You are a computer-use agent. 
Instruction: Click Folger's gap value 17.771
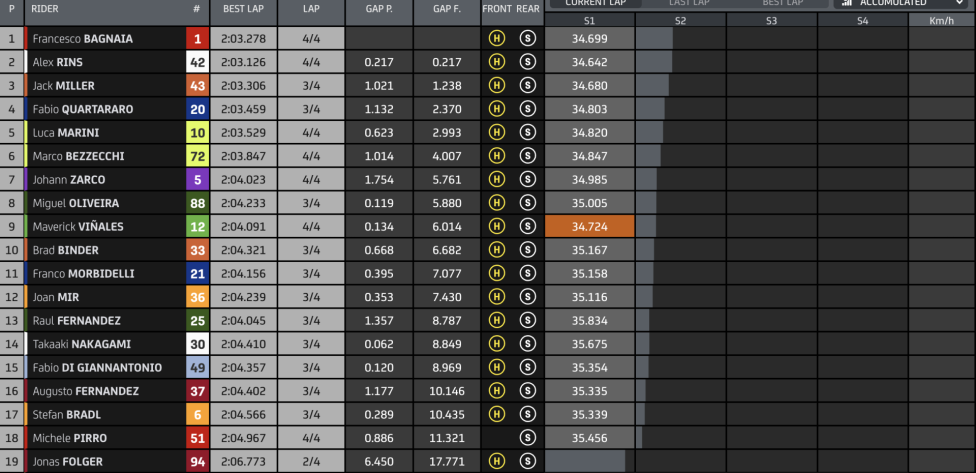[446, 462]
